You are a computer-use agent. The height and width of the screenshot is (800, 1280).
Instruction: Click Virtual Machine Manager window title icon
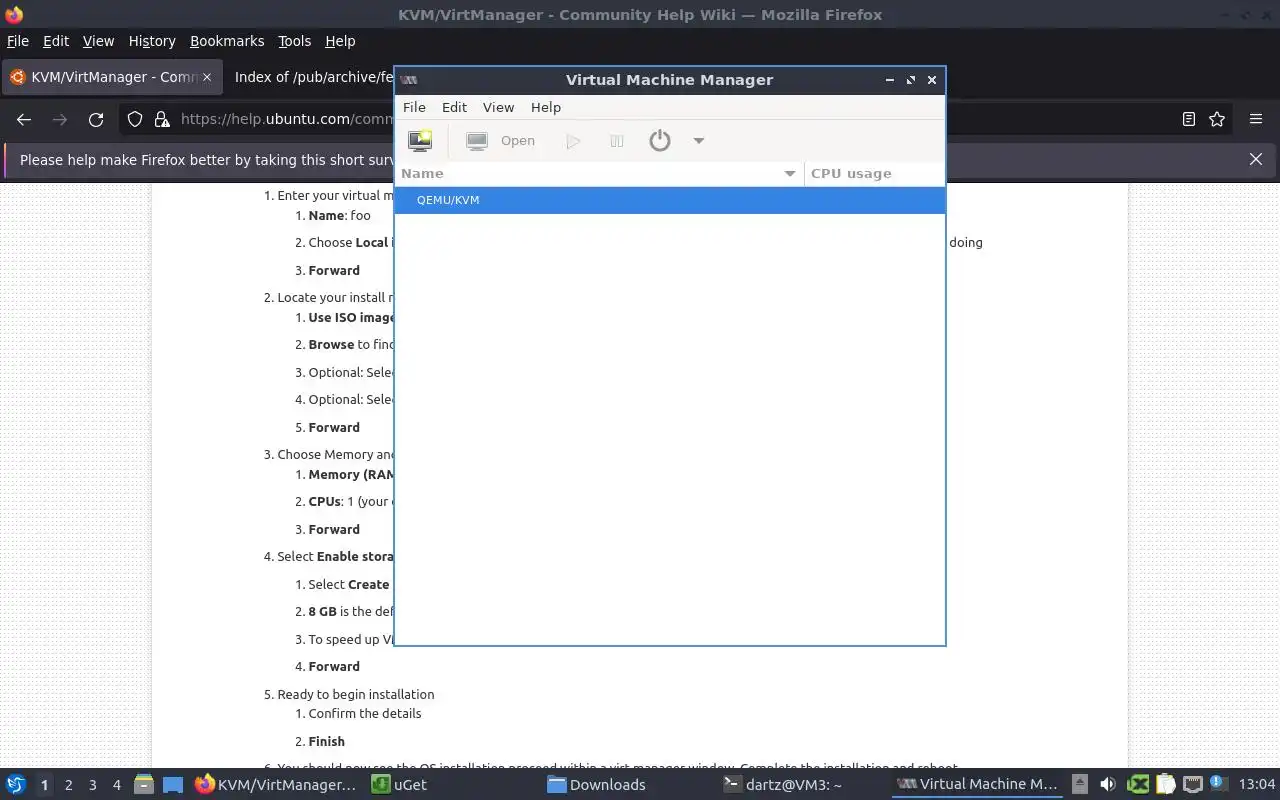[x=408, y=80]
